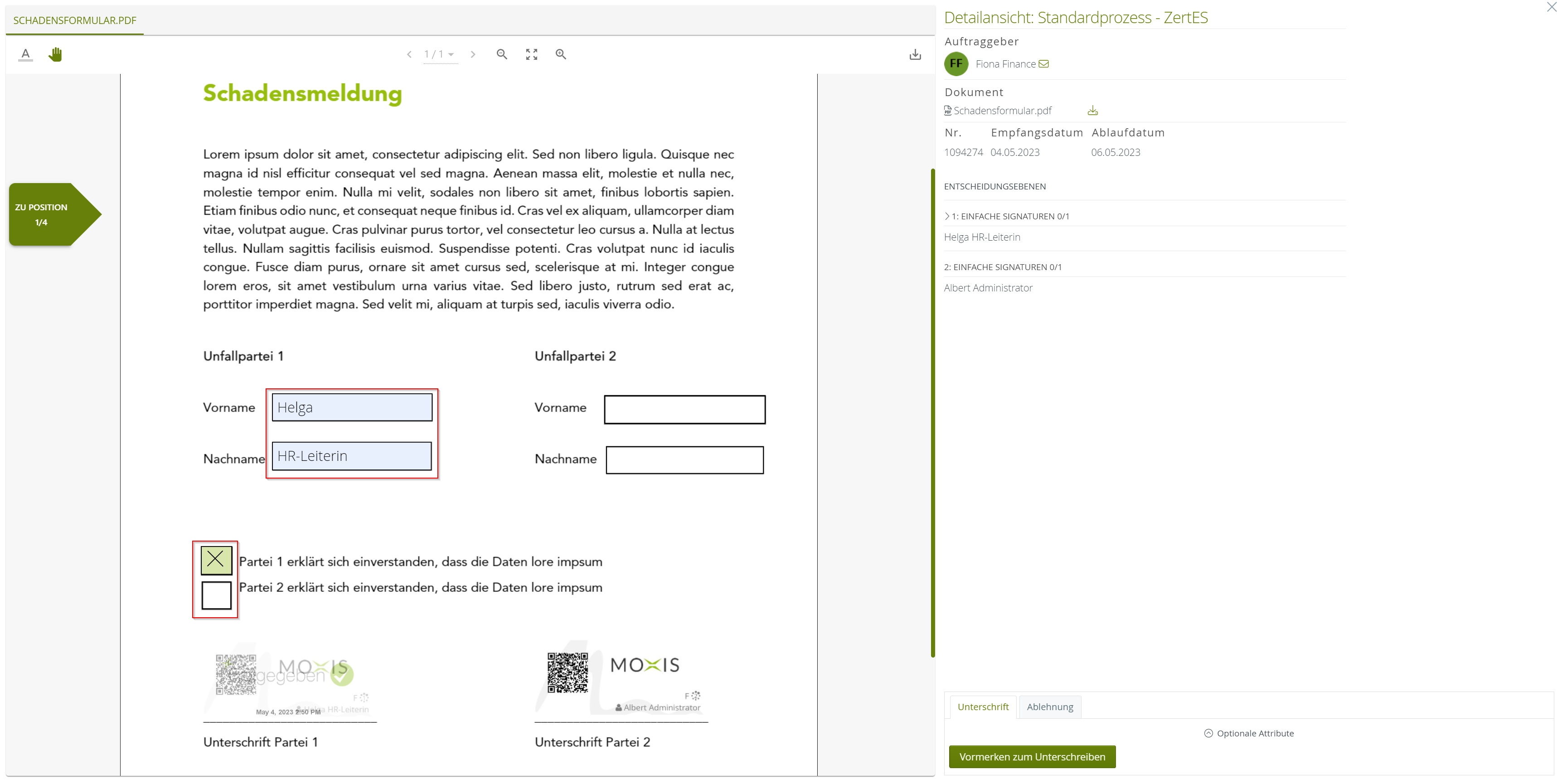Fit PDF to full screen view

(531, 54)
